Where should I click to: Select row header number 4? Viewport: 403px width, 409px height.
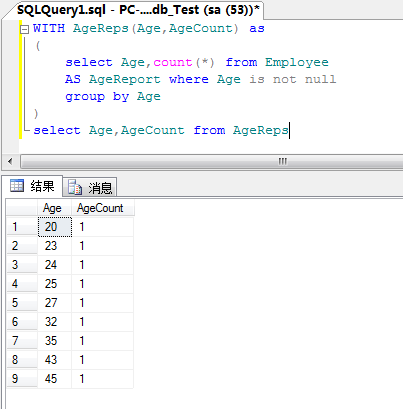(22, 284)
